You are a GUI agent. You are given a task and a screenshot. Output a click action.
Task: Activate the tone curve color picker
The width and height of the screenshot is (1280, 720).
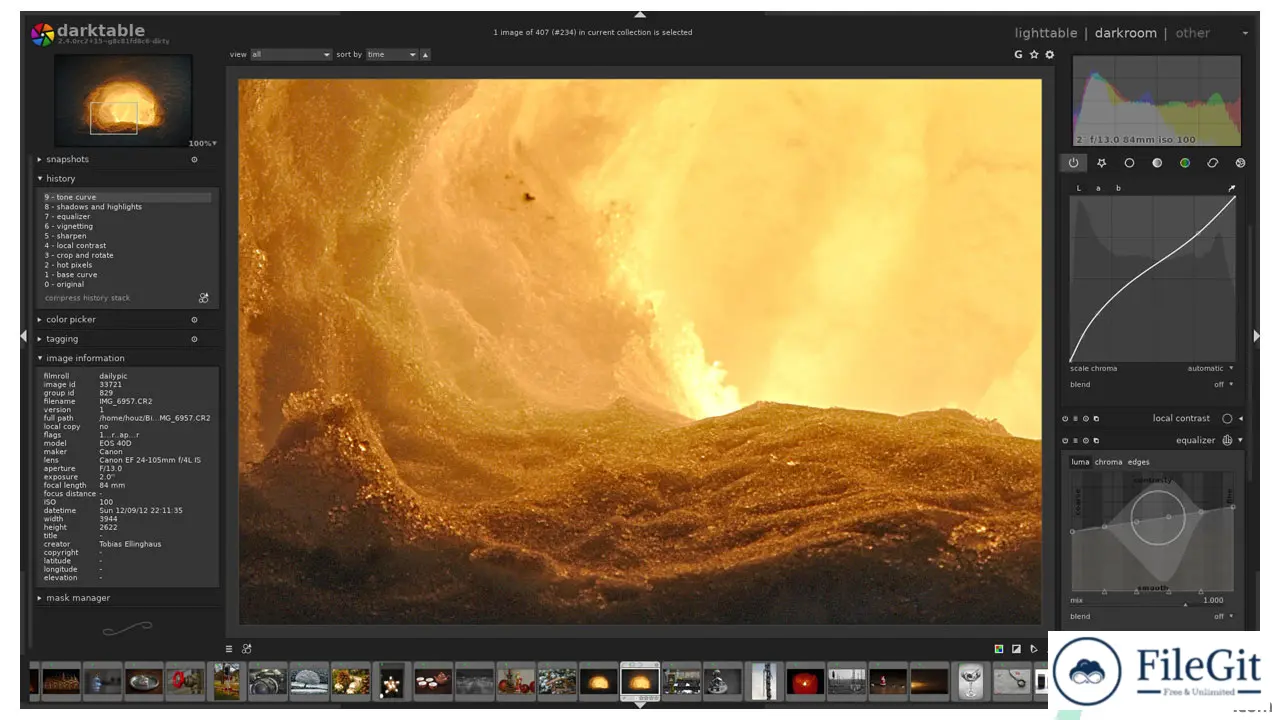pos(1232,188)
